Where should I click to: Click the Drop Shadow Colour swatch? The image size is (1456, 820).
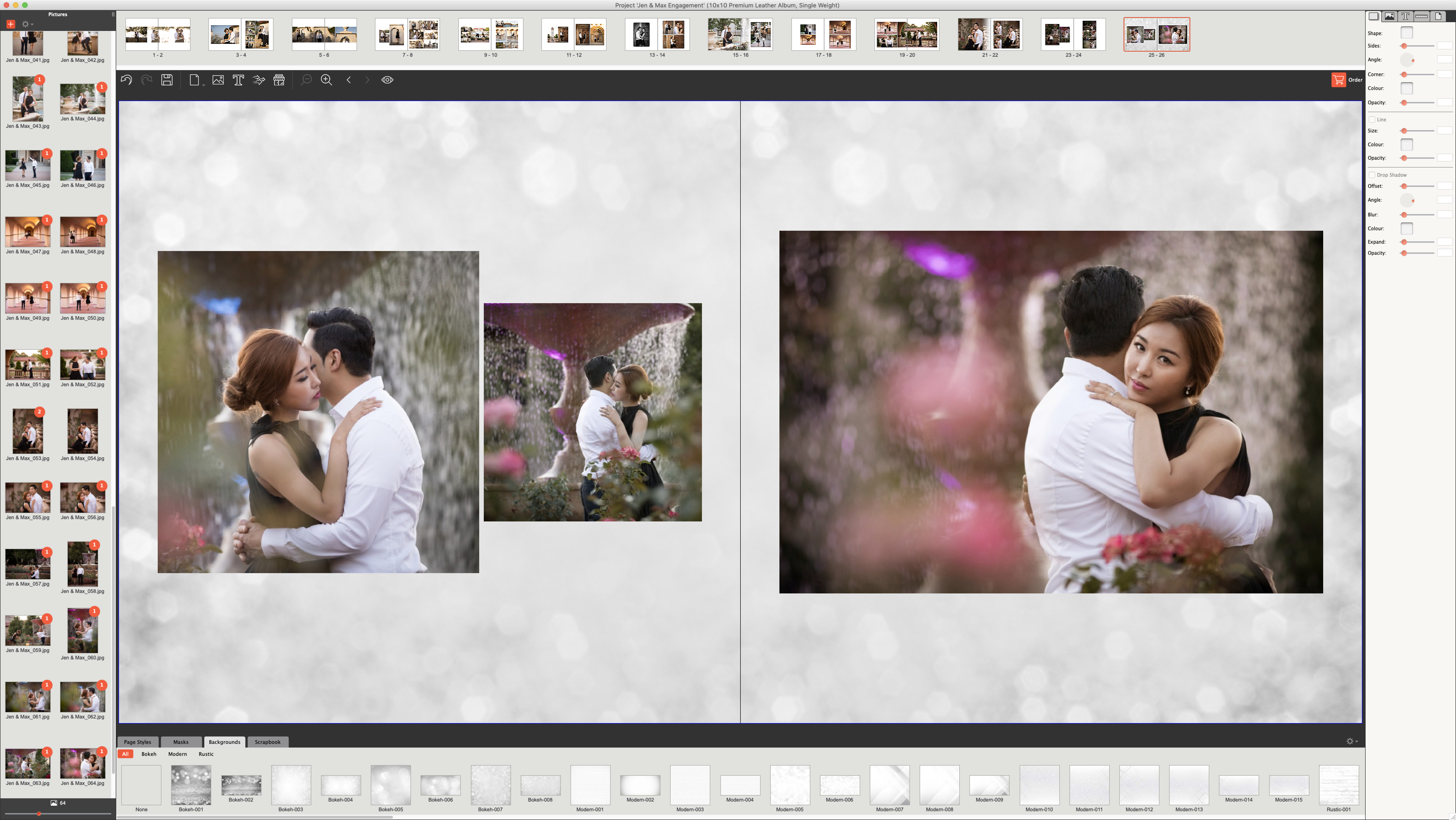[1407, 228]
